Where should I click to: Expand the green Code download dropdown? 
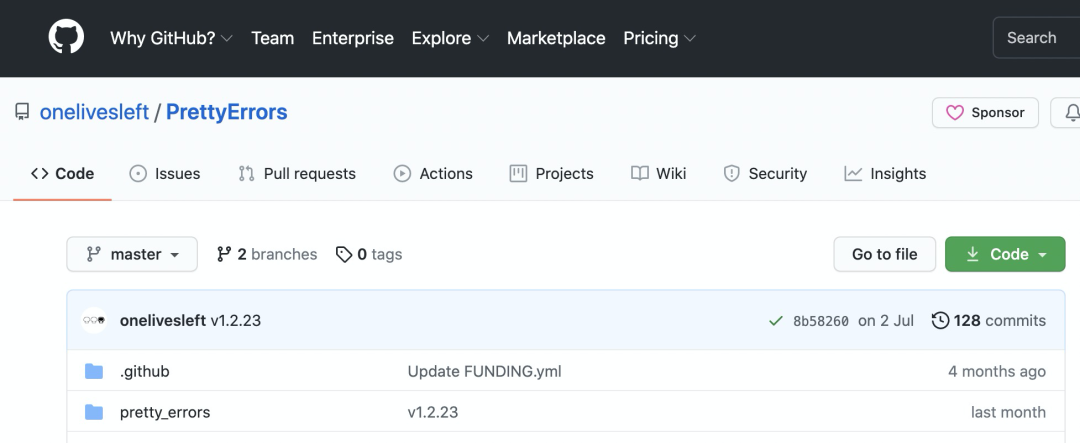pos(1005,255)
